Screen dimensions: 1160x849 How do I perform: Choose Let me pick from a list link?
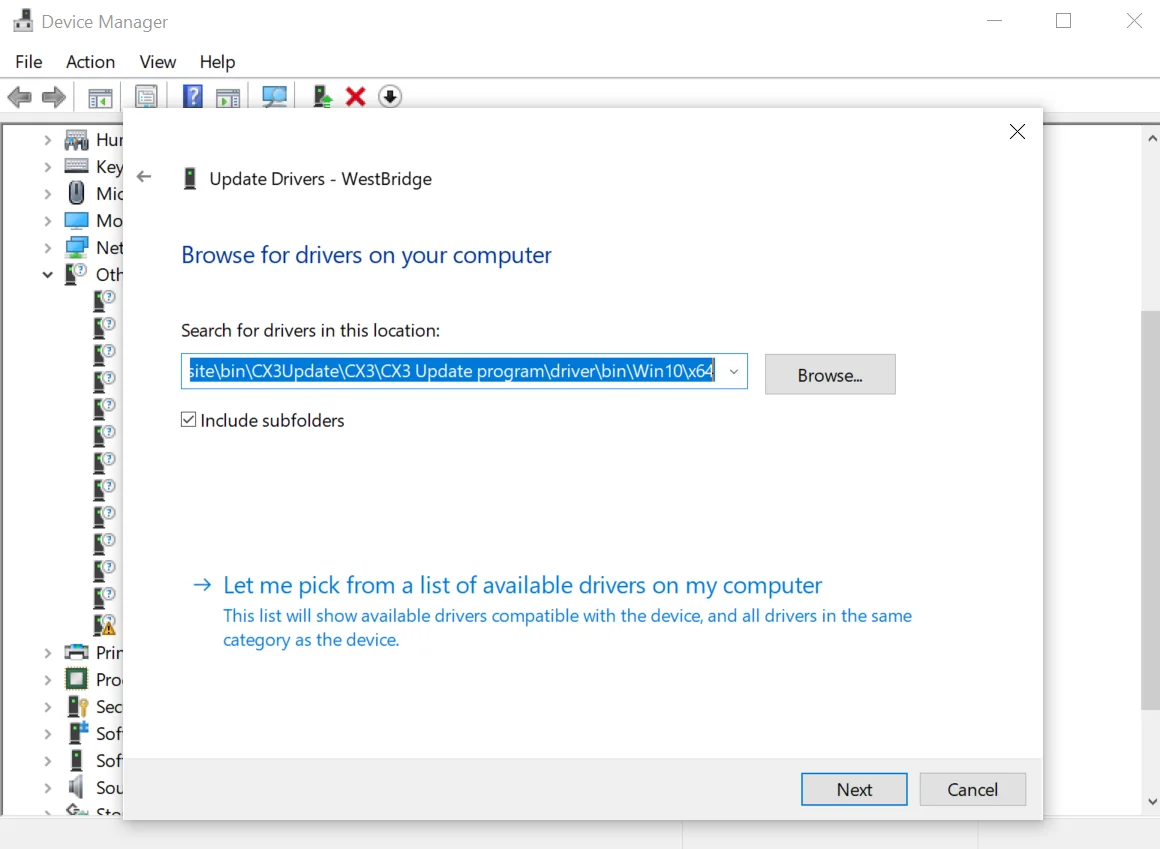point(522,585)
